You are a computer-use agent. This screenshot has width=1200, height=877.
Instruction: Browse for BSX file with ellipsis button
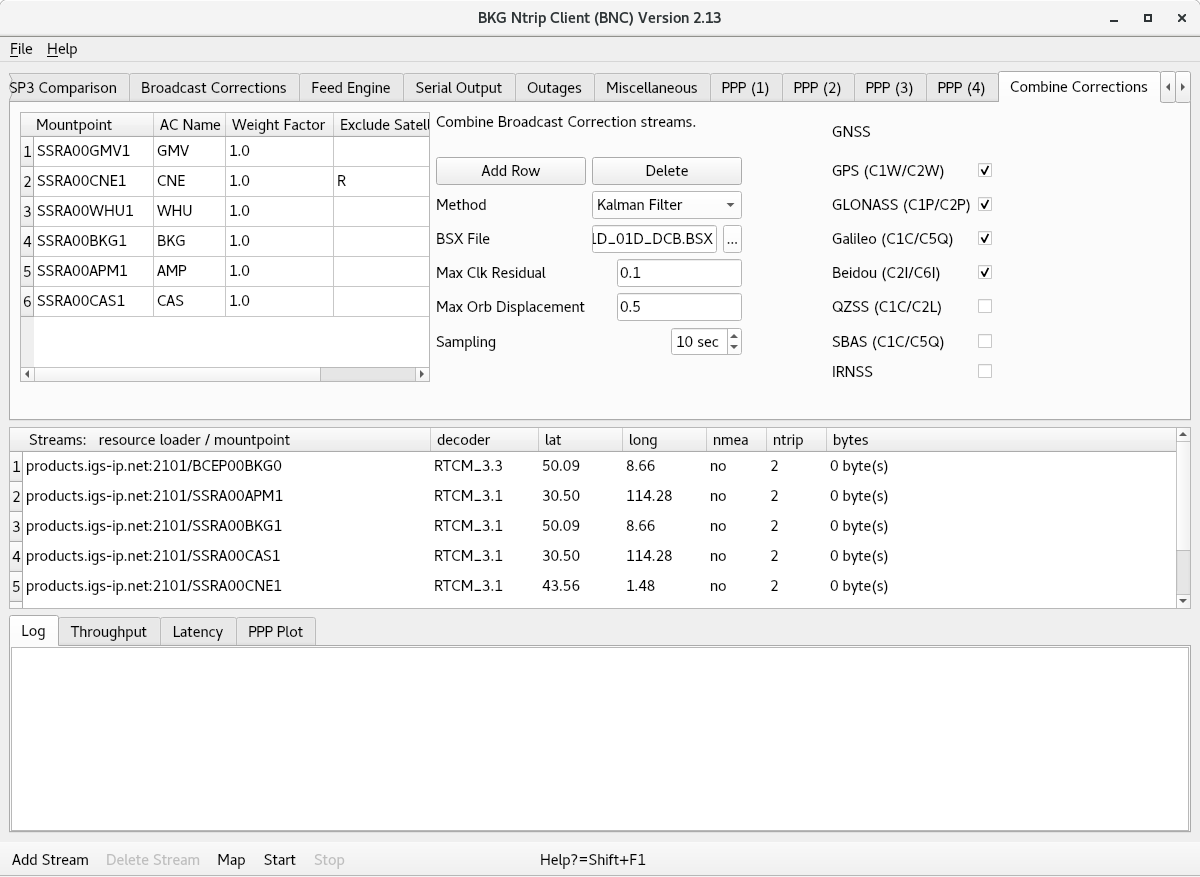732,239
